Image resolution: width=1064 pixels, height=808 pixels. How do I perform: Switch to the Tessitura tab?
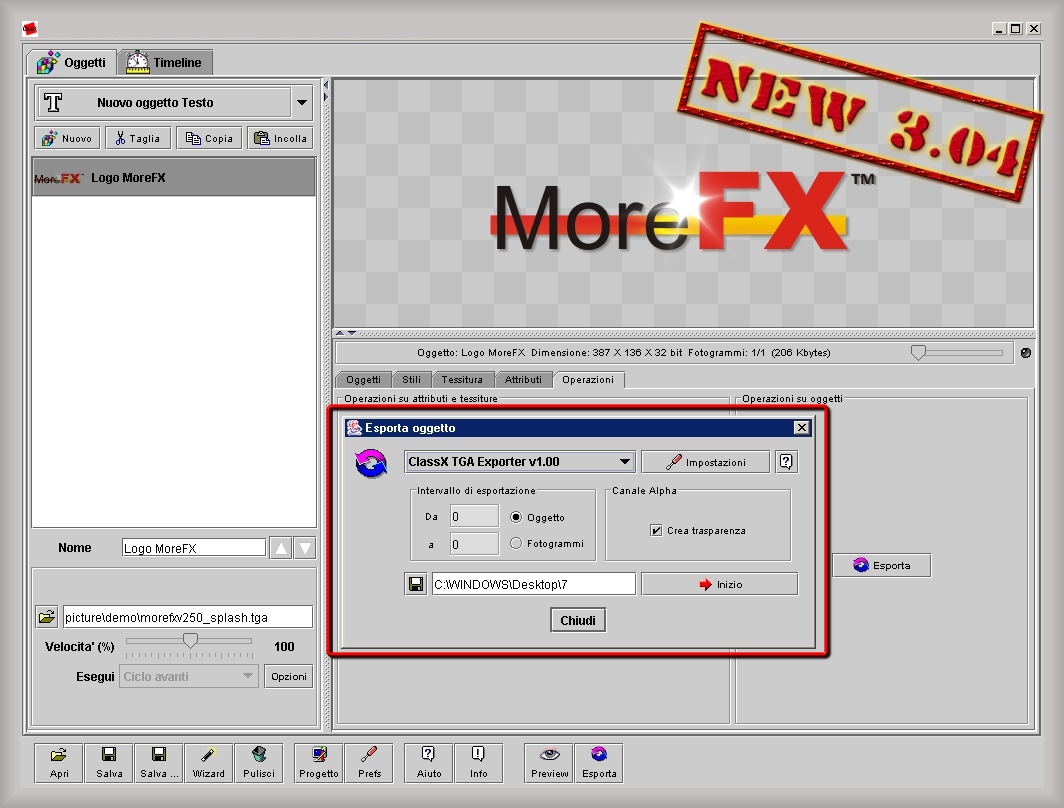pos(462,380)
